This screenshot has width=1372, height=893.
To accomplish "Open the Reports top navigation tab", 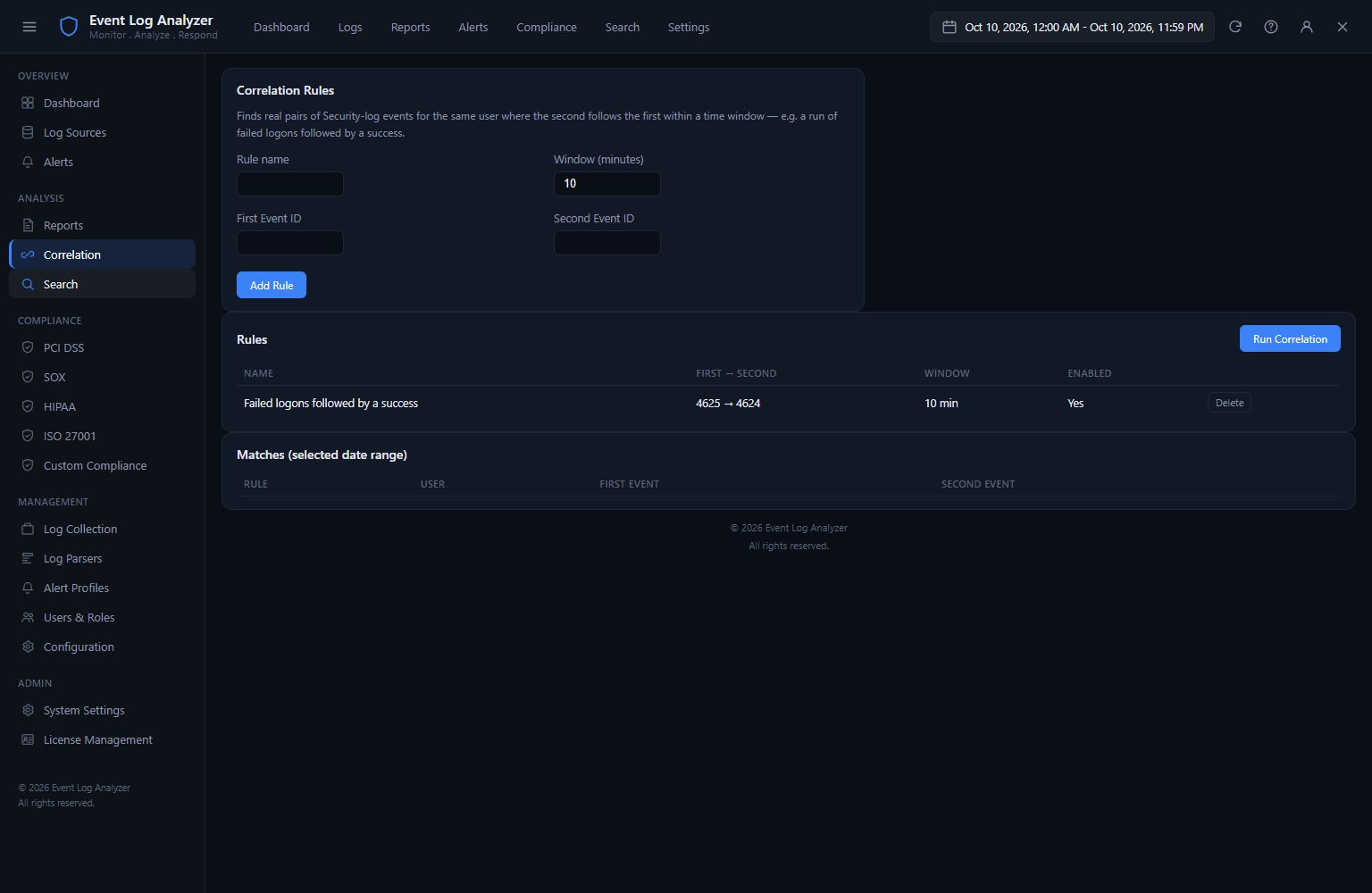I will point(410,27).
